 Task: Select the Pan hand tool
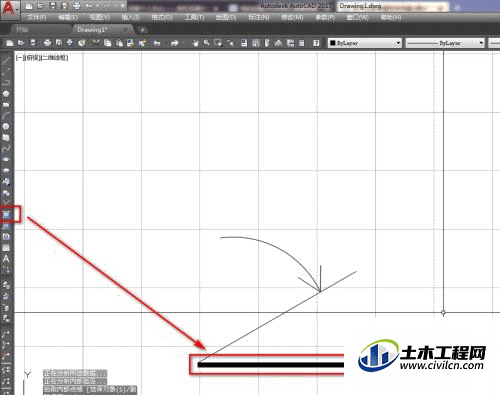point(195,43)
